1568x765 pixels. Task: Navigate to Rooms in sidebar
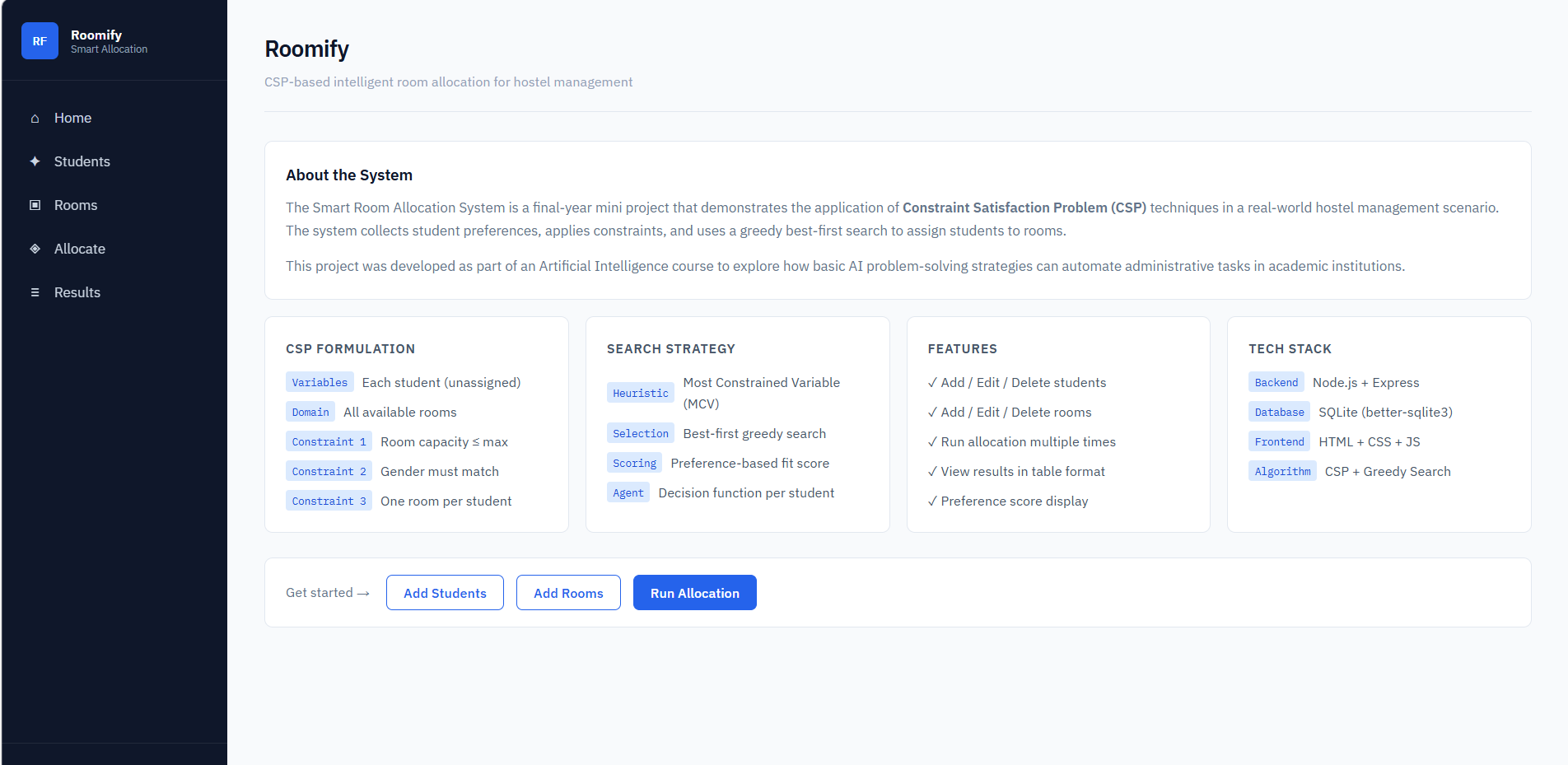pos(76,205)
